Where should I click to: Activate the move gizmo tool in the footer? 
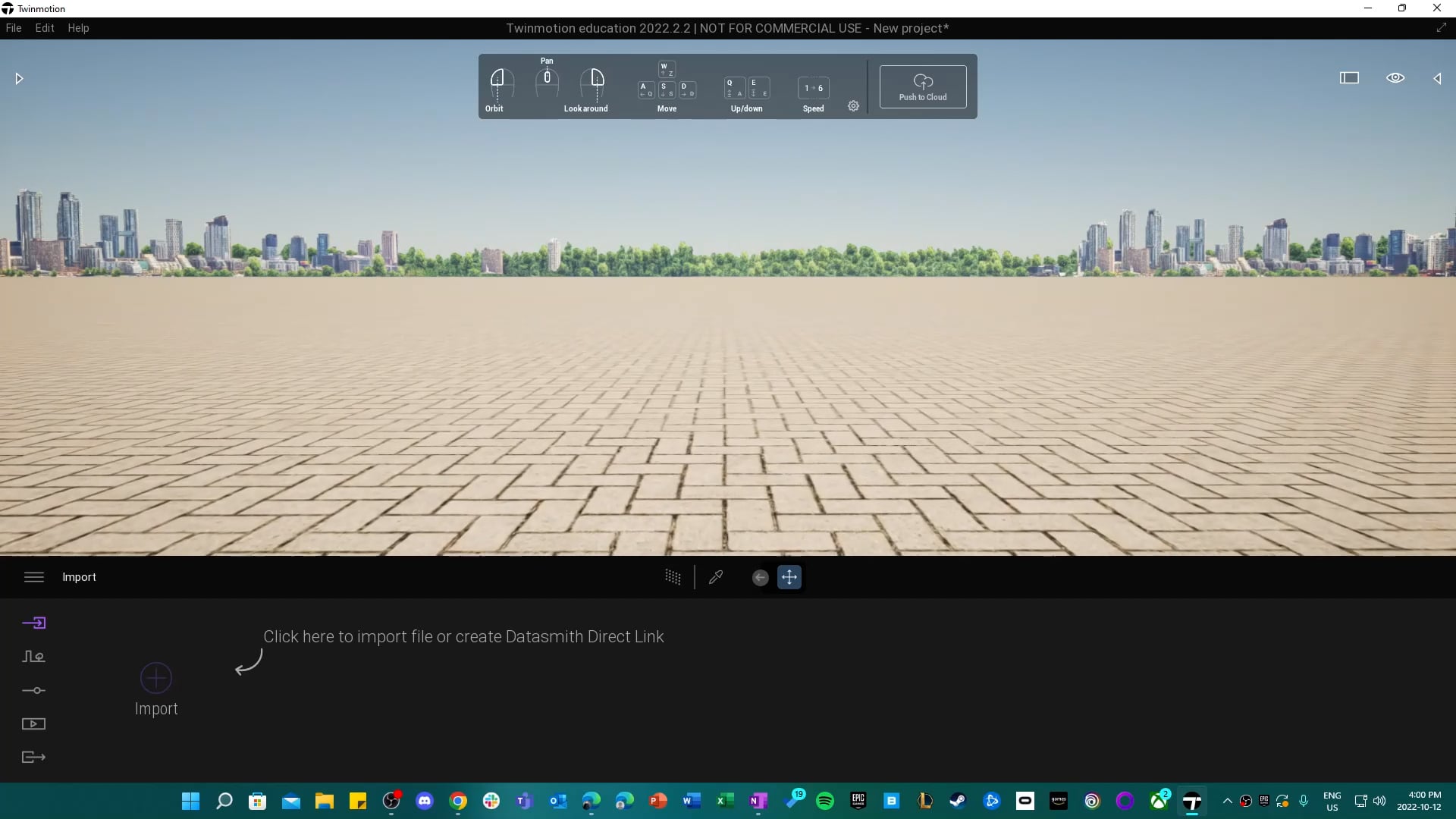pyautogui.click(x=789, y=577)
